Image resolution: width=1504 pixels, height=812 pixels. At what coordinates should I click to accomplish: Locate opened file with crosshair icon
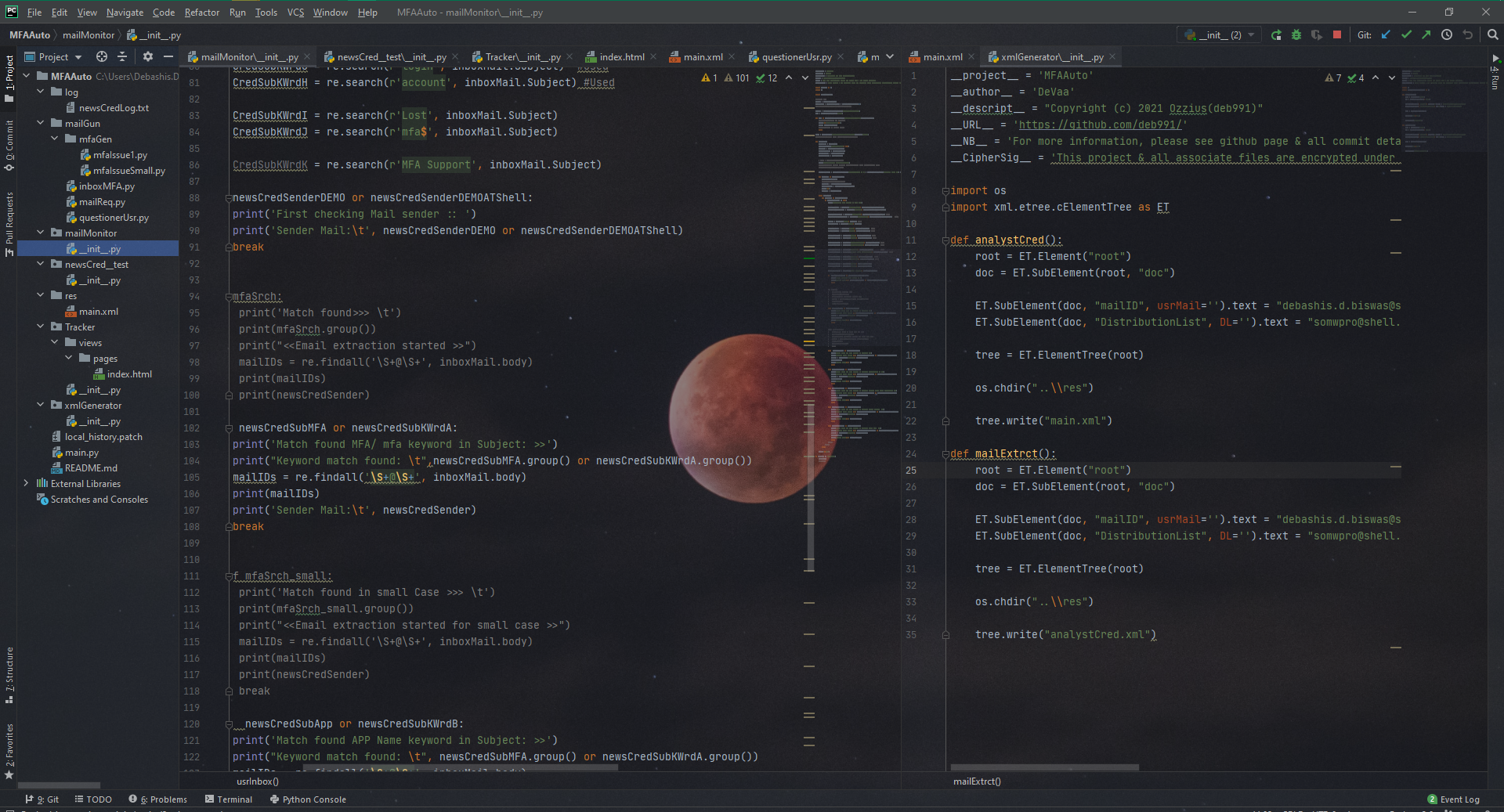(102, 56)
